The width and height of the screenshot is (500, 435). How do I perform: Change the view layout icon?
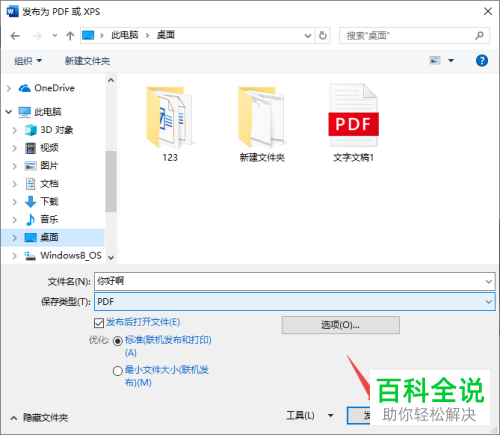(435, 61)
